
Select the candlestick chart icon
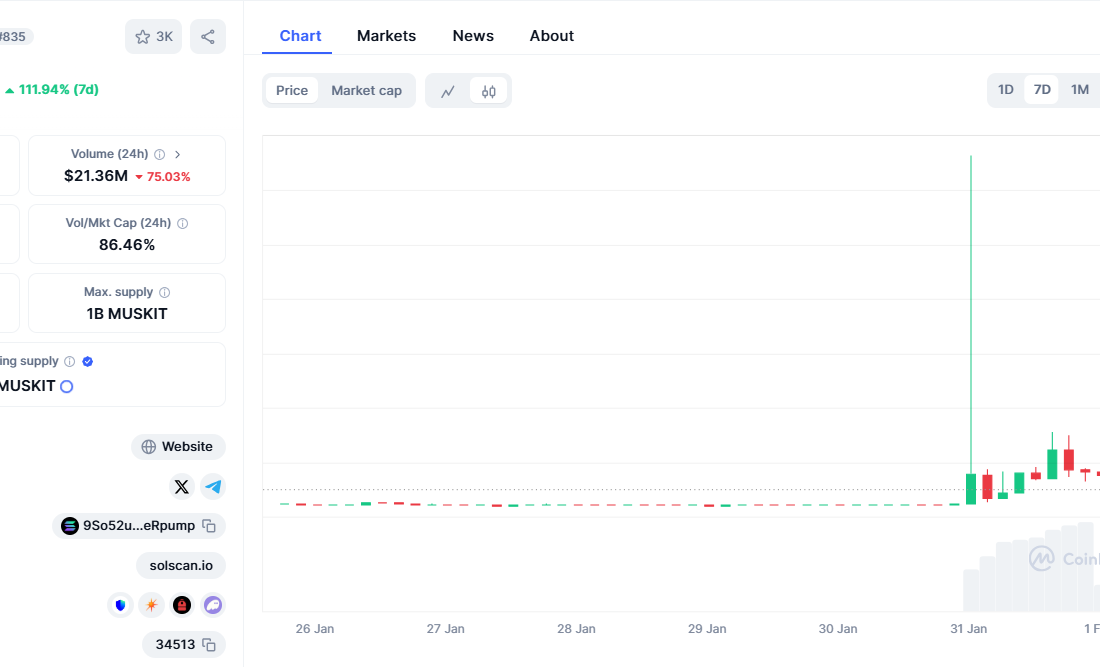coord(488,91)
